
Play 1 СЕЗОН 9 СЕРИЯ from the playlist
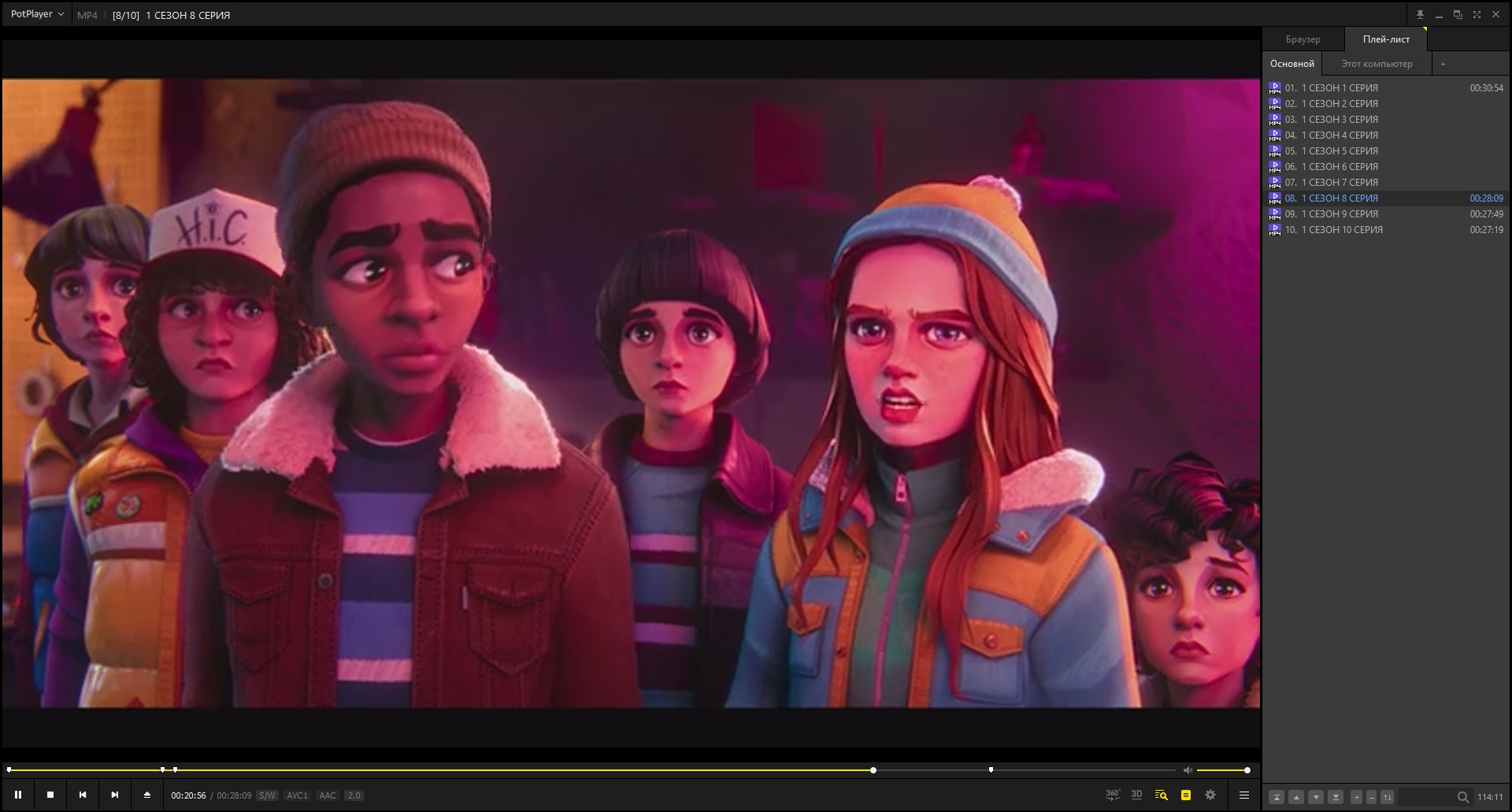[1386, 214]
